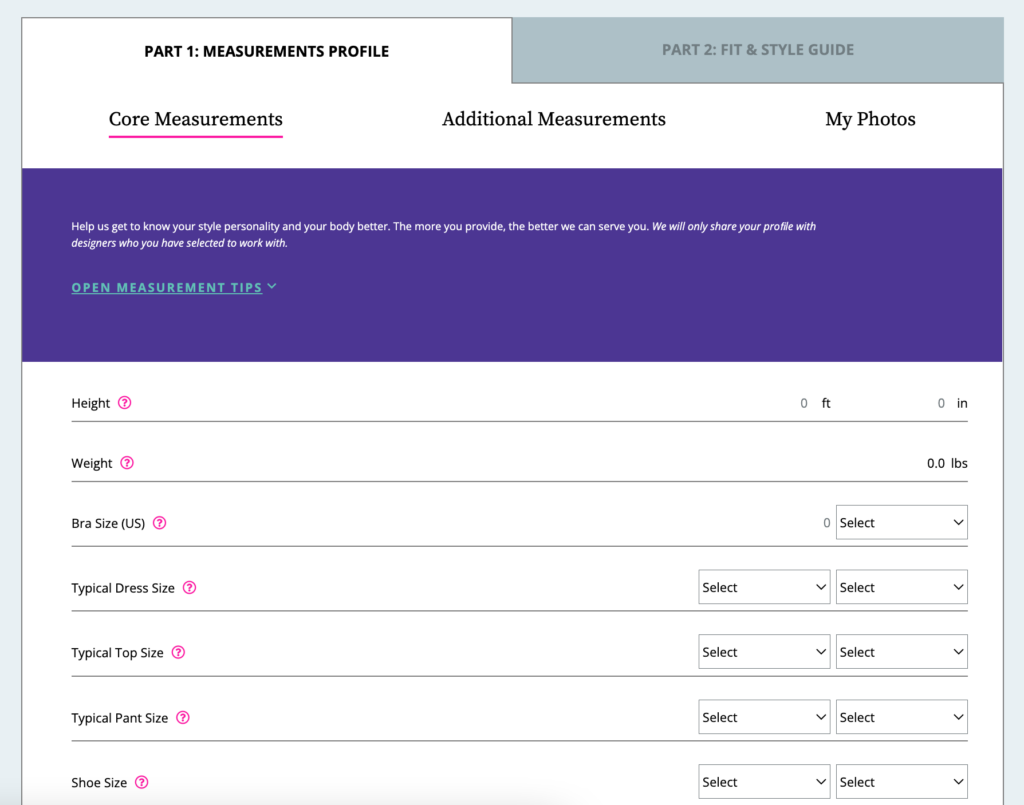
Task: Switch to Part 1: Measurements Profile tab
Action: pyautogui.click(x=266, y=51)
